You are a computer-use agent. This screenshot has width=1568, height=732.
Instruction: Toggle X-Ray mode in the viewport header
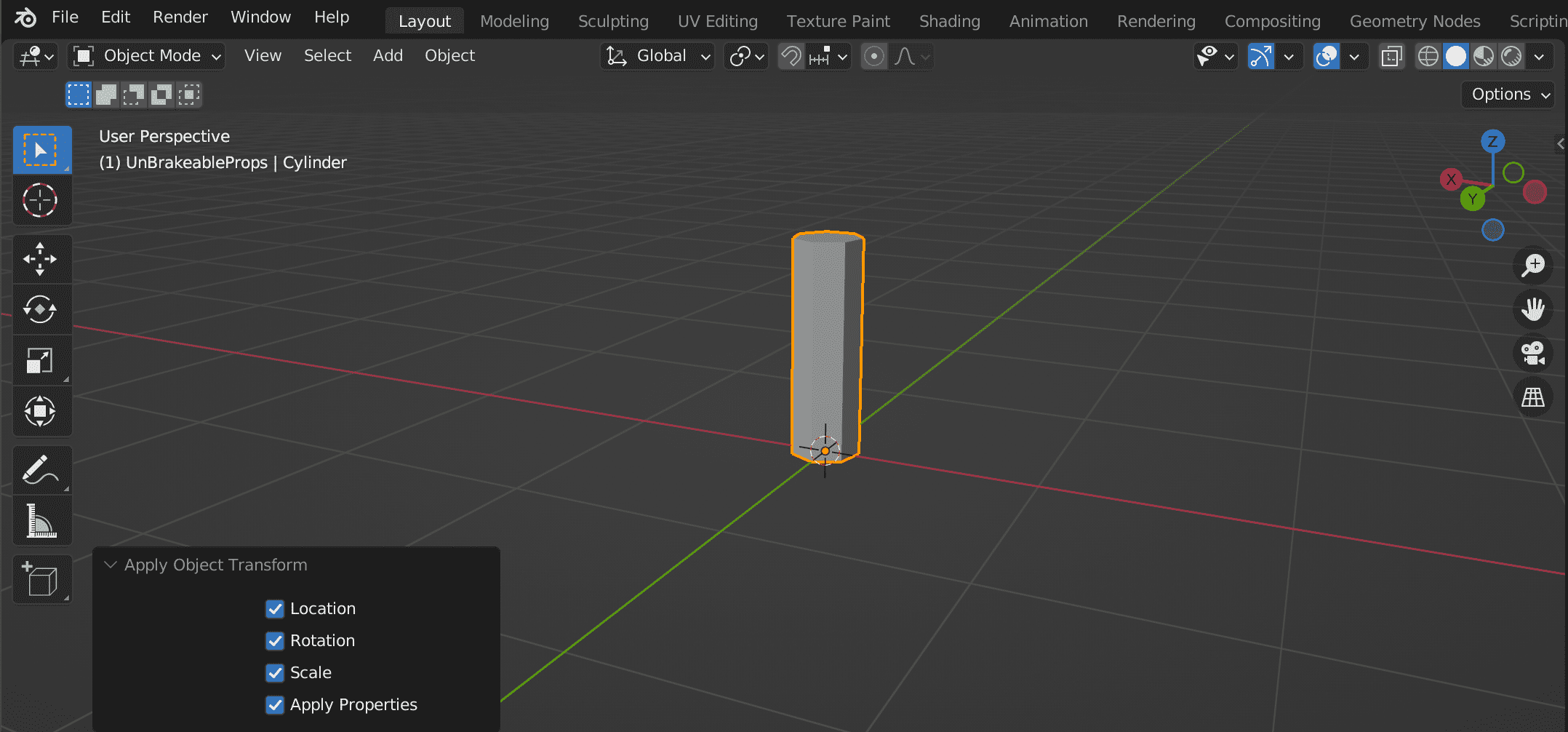1391,56
